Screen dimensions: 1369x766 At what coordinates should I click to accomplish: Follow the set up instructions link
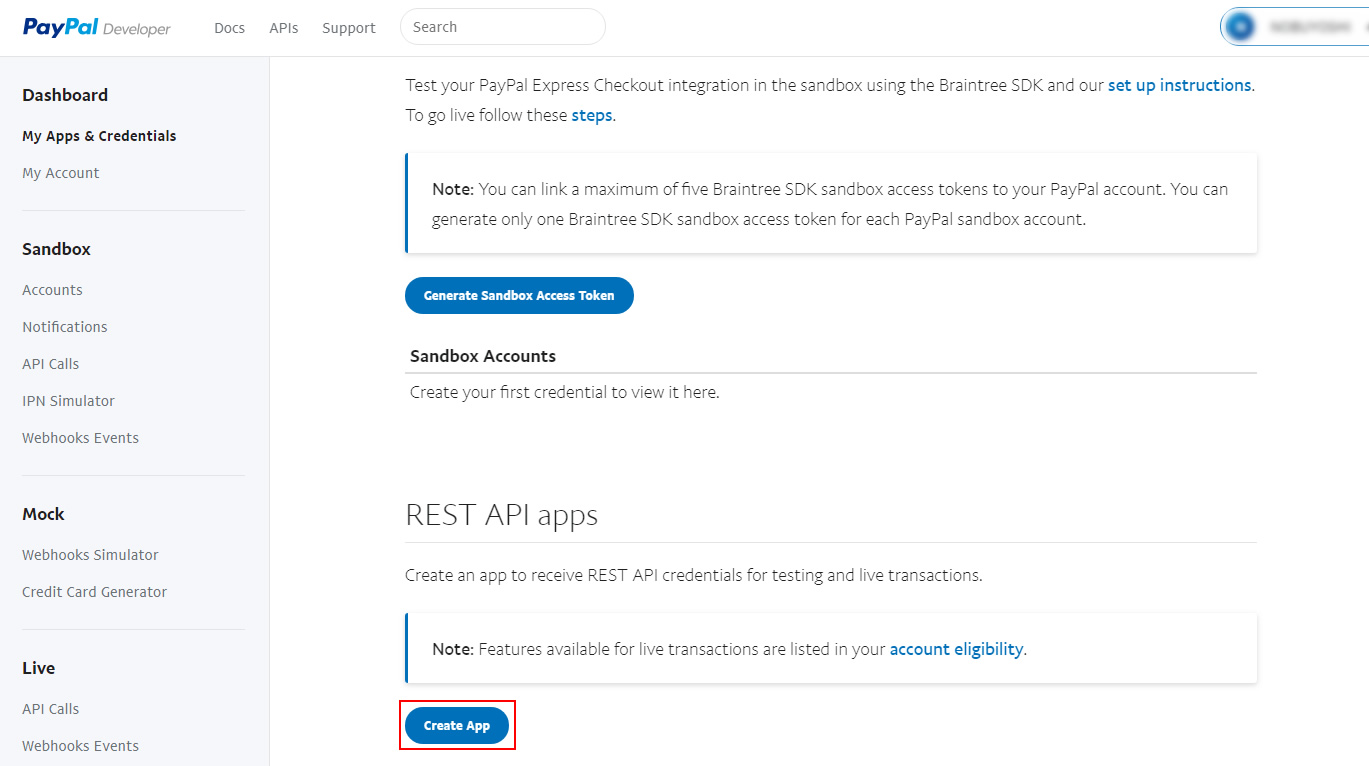click(x=1179, y=86)
